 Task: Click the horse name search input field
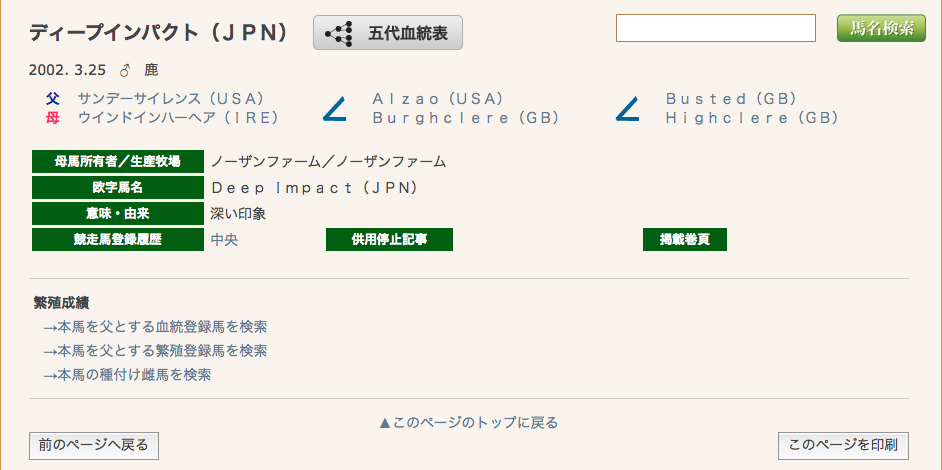coord(716,28)
